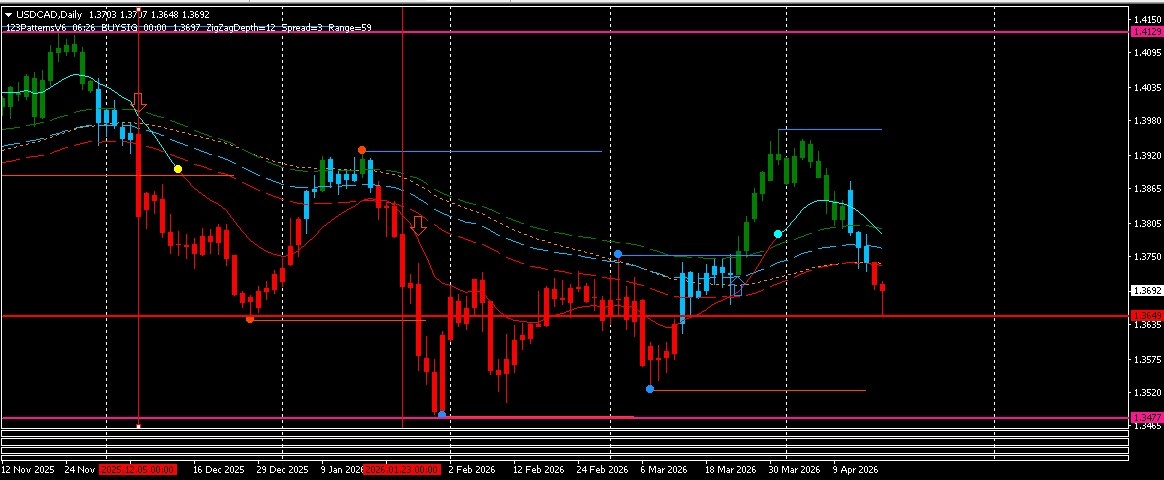Select the orange dot at the January swing high
1164x480 pixels.
coord(362,150)
